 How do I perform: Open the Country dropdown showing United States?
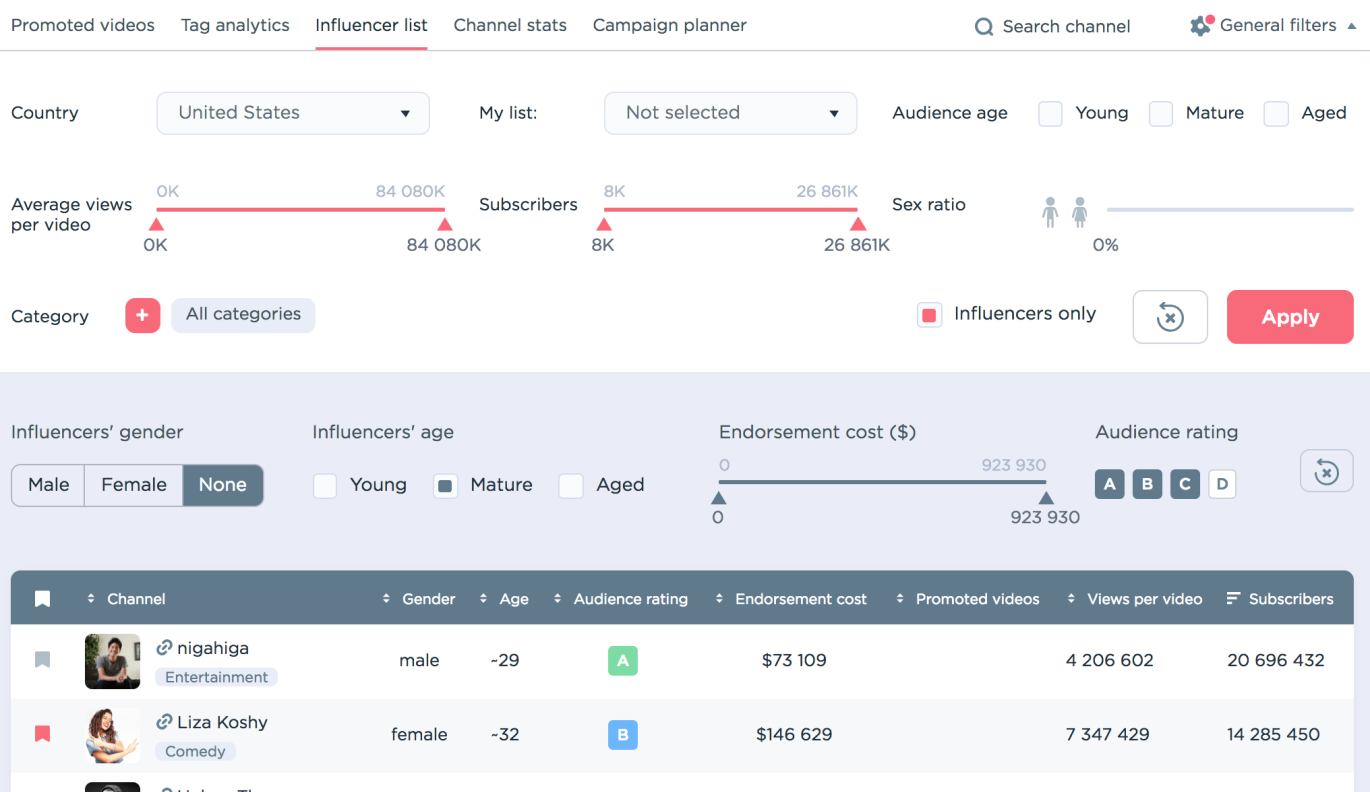(x=293, y=113)
